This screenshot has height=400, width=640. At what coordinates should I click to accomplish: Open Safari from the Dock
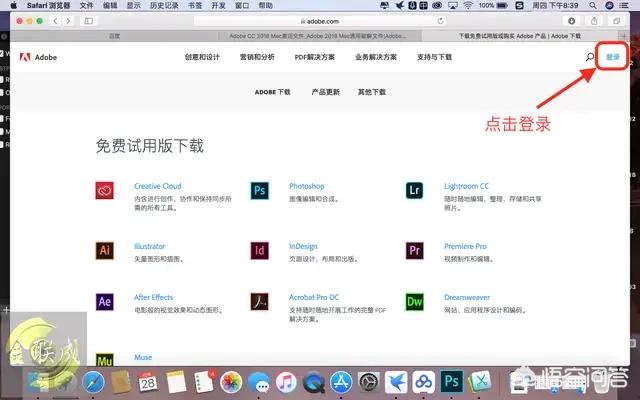(x=93, y=382)
